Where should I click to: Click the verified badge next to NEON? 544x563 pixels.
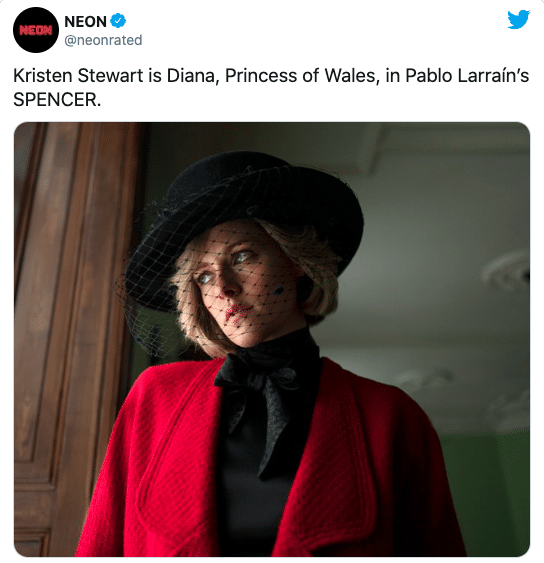pyautogui.click(x=118, y=21)
